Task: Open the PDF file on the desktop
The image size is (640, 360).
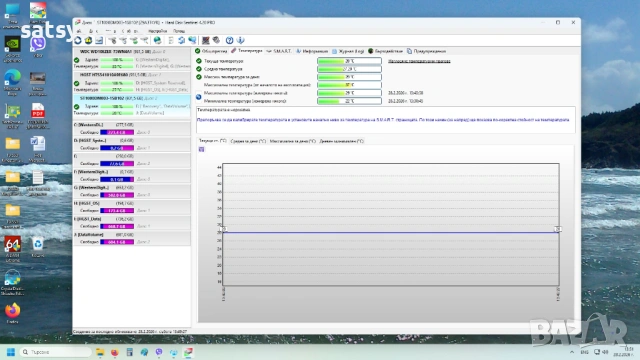Action: pyautogui.click(x=38, y=116)
